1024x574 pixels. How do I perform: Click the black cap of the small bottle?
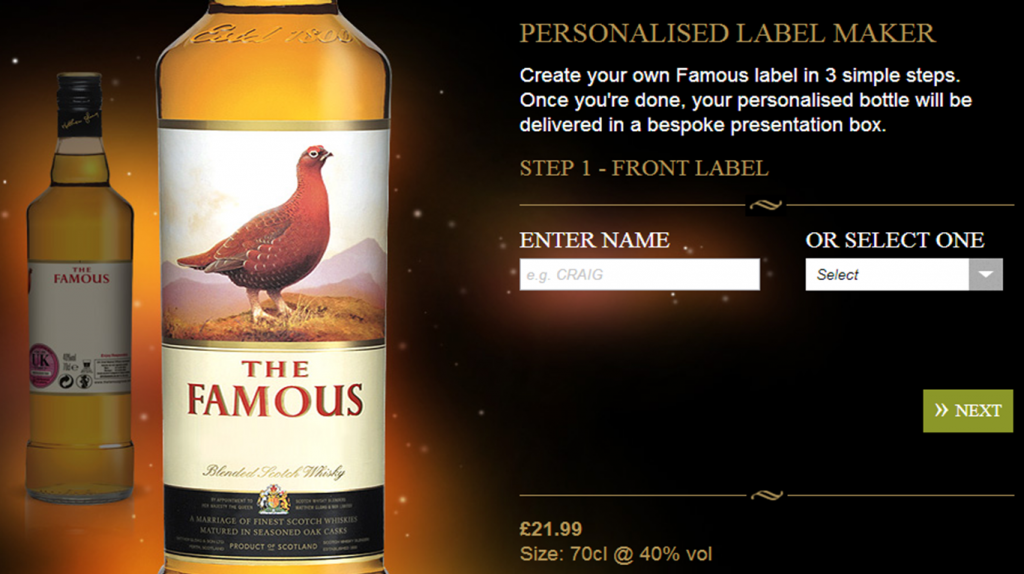pyautogui.click(x=80, y=104)
